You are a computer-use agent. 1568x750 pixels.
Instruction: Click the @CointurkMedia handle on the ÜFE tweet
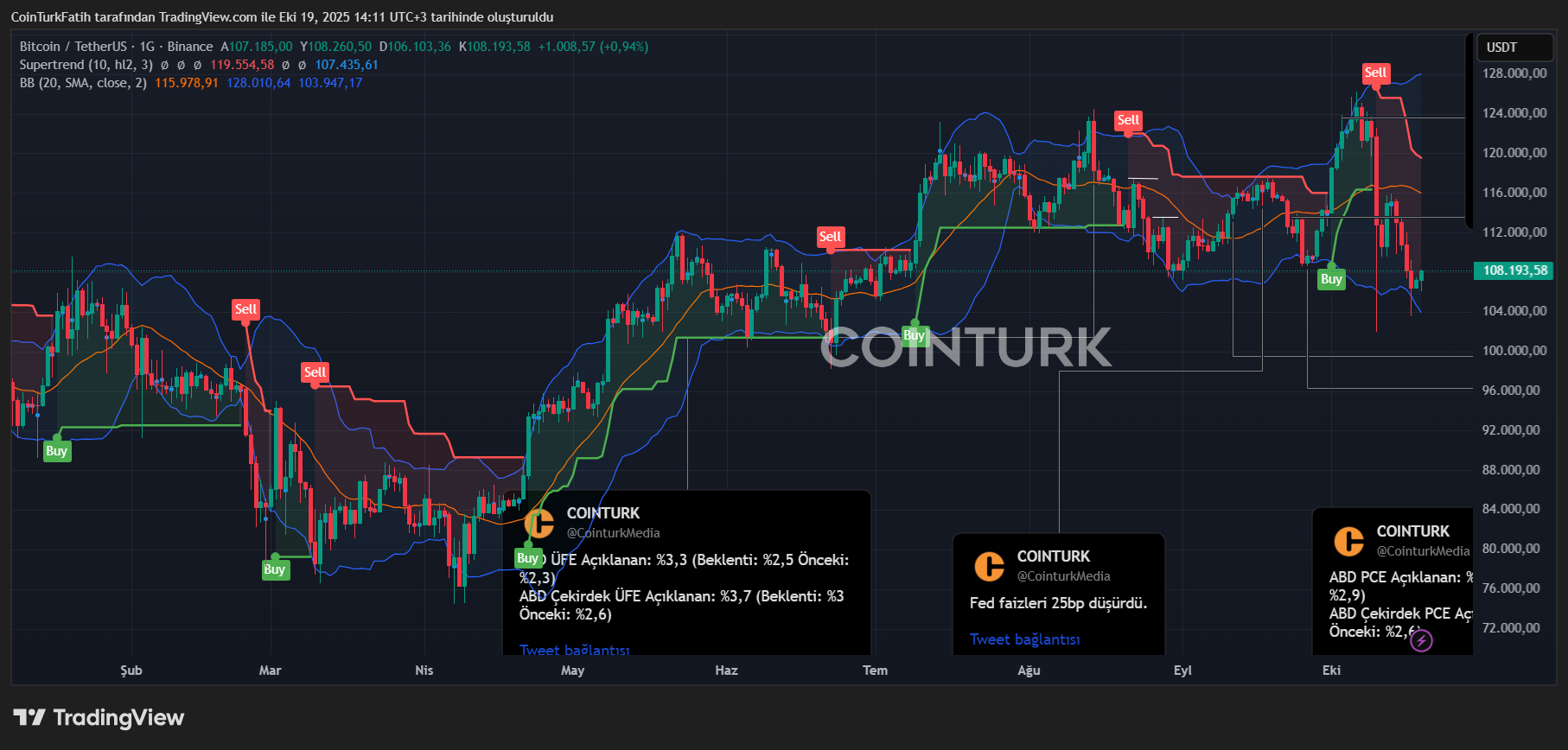coord(613,533)
